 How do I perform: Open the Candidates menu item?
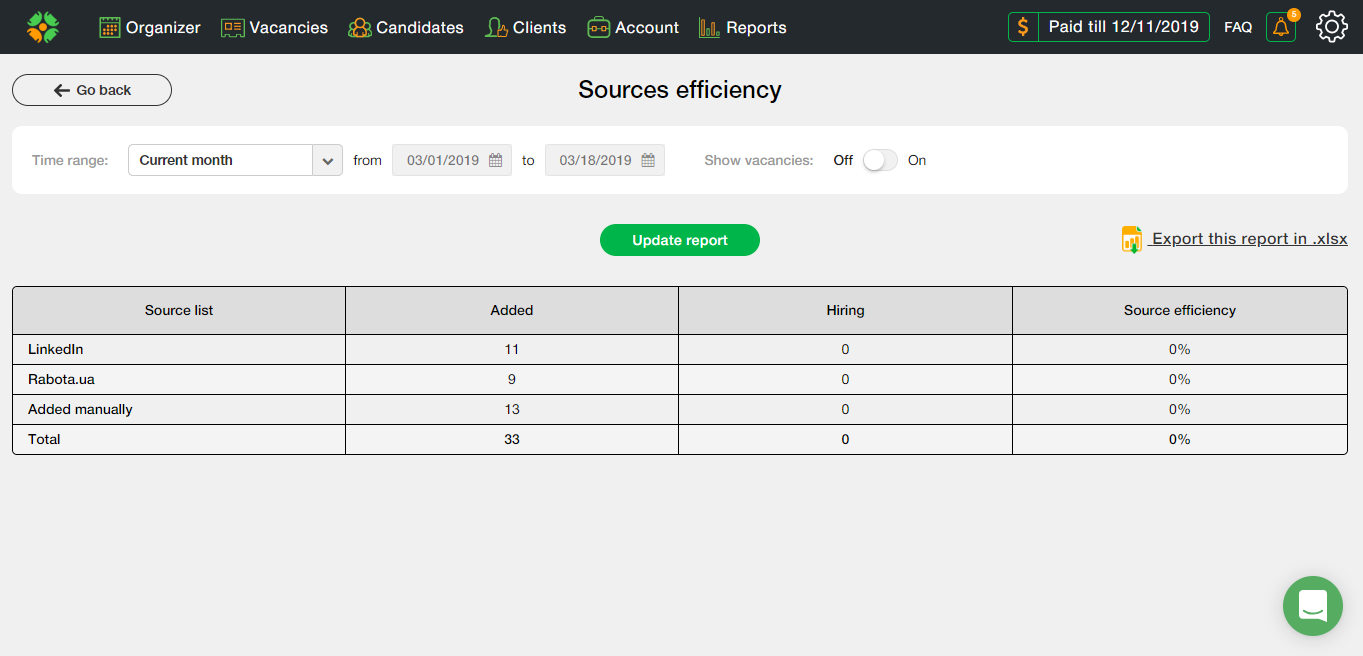pyautogui.click(x=406, y=28)
